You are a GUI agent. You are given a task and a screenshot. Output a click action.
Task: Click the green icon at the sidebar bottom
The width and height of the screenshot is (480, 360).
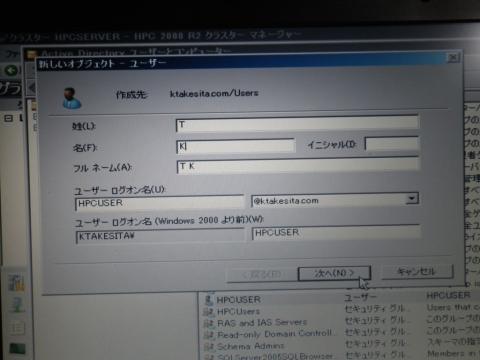pos(17,349)
